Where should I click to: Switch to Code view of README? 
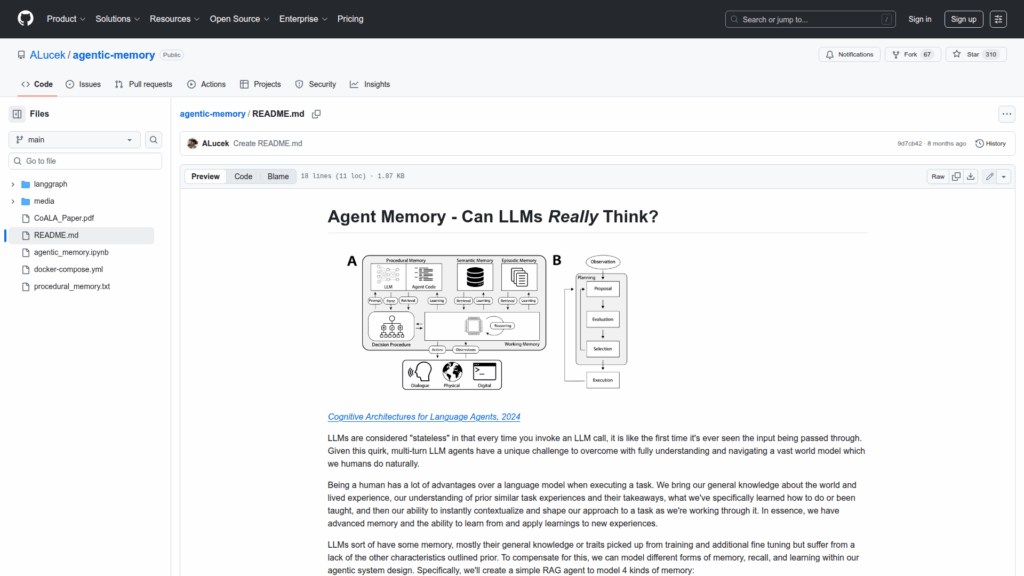243,176
